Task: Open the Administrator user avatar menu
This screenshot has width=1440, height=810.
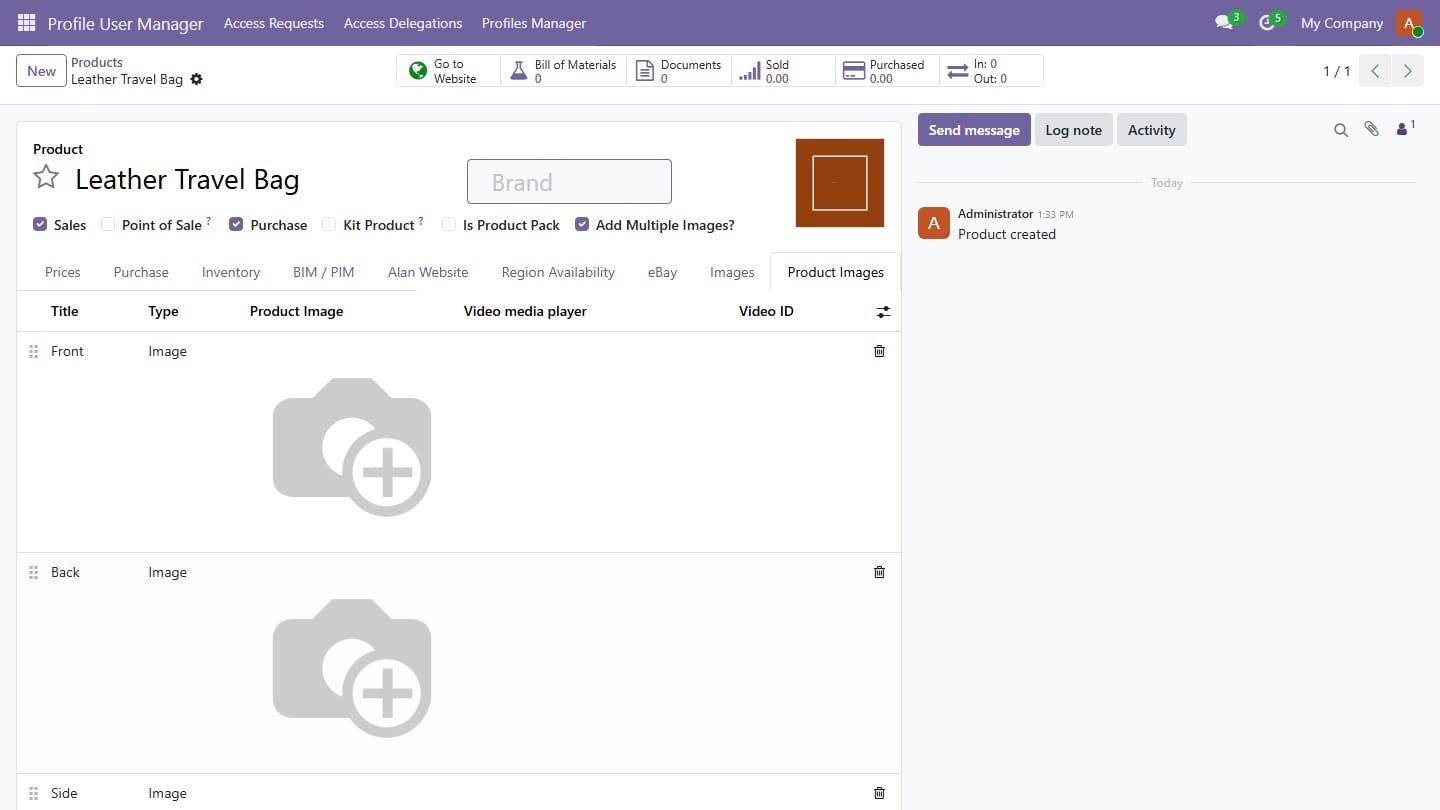Action: (x=1409, y=23)
